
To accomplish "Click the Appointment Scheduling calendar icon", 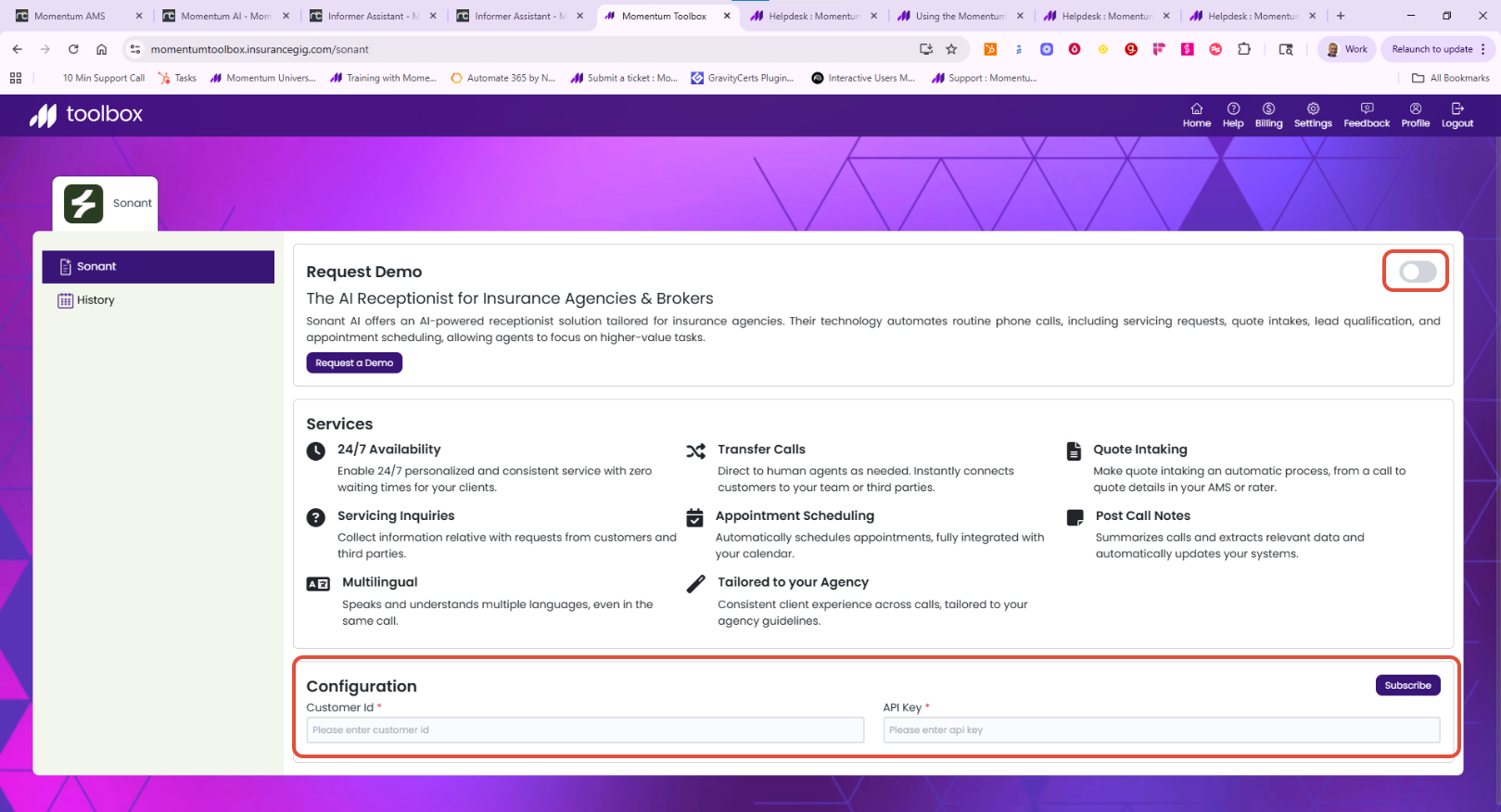I will point(694,517).
